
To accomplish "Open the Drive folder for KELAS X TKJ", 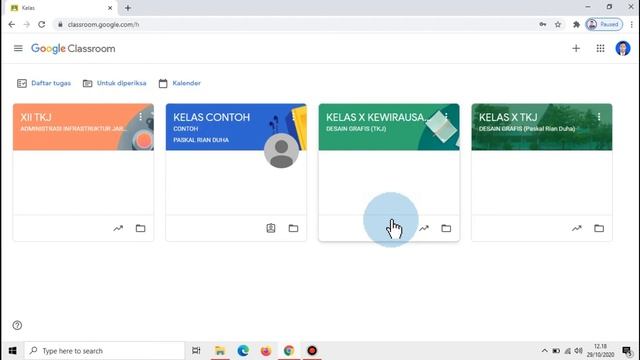I will (599, 228).
